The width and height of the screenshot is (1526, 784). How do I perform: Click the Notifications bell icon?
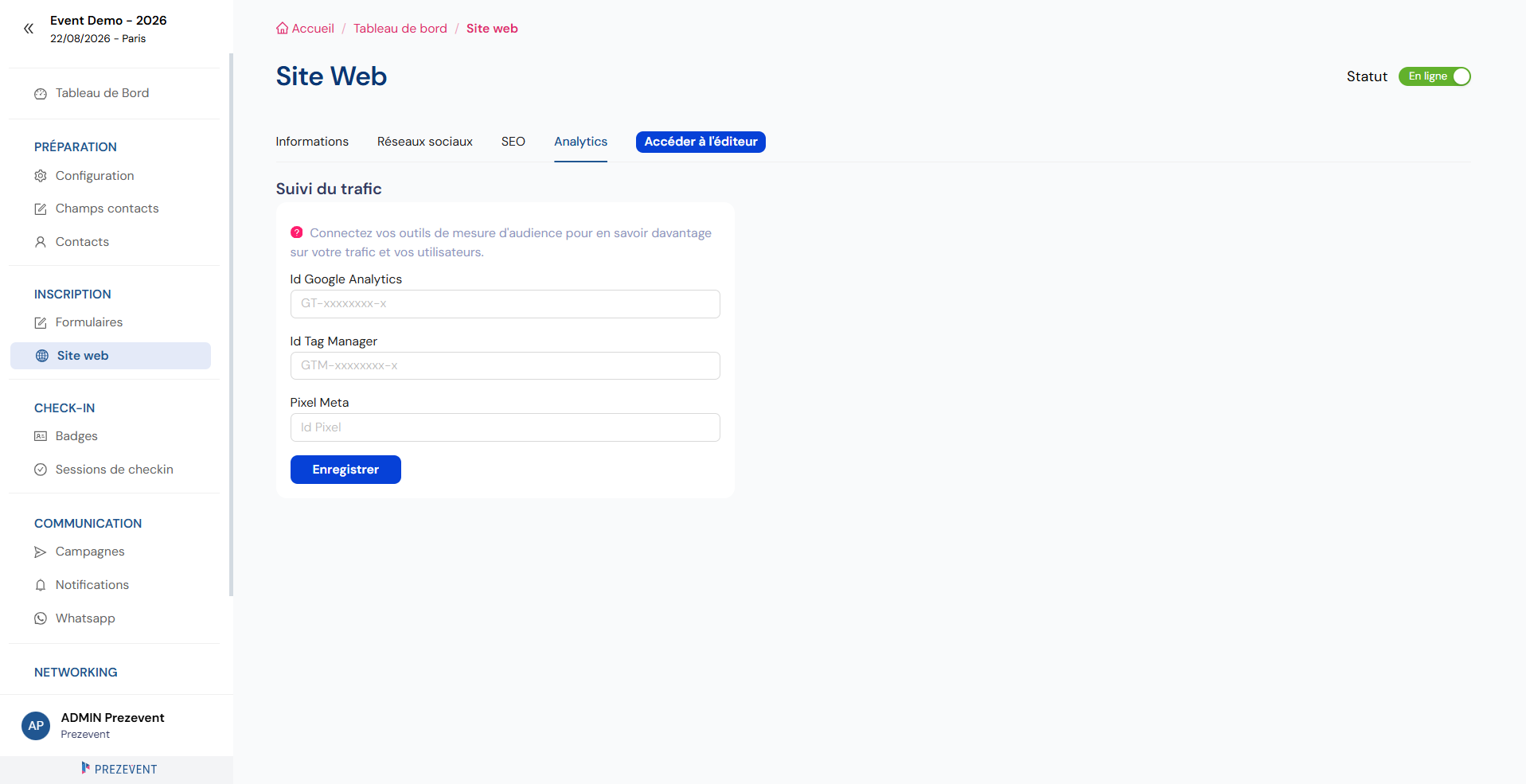click(41, 585)
